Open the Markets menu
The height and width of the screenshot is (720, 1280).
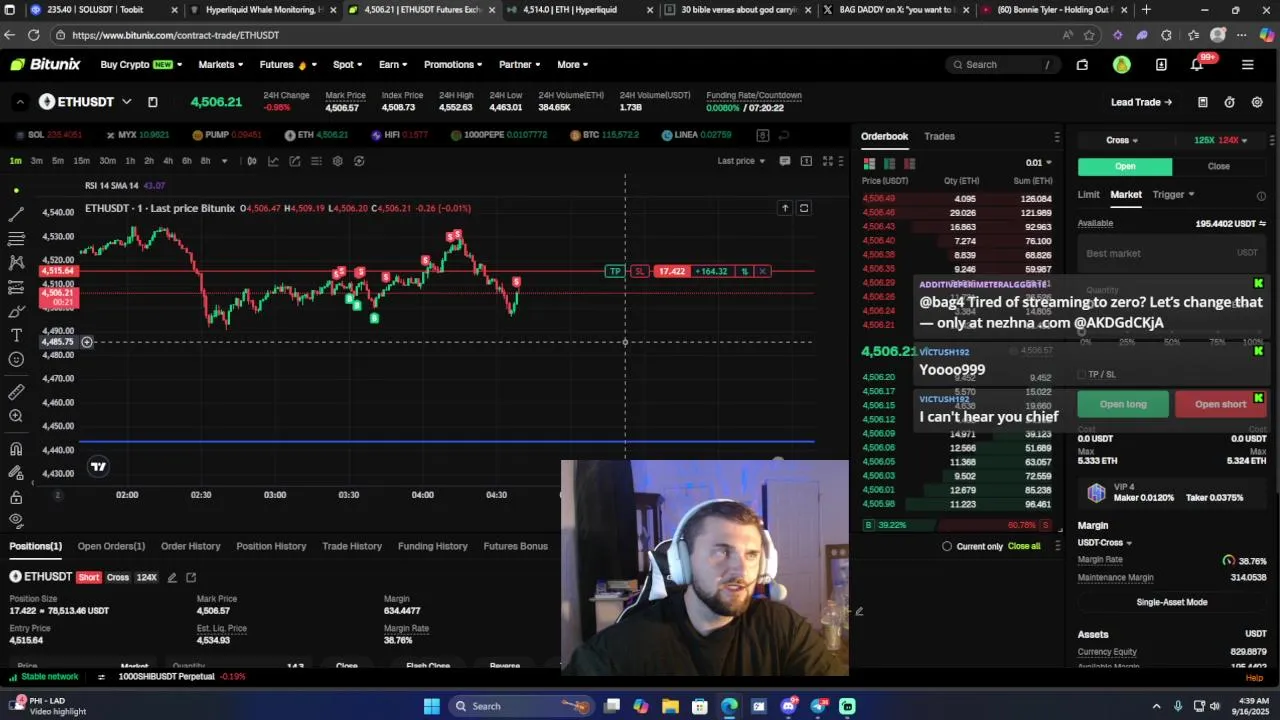point(220,65)
